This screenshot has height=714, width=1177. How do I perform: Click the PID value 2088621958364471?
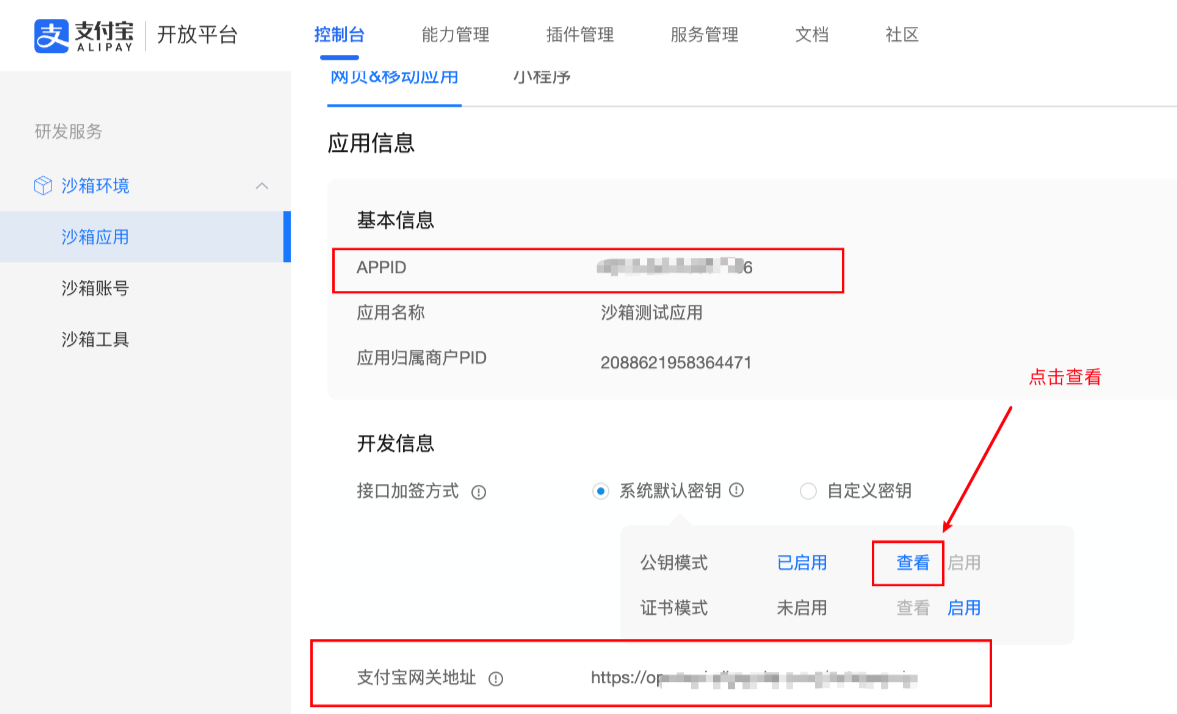tap(676, 363)
